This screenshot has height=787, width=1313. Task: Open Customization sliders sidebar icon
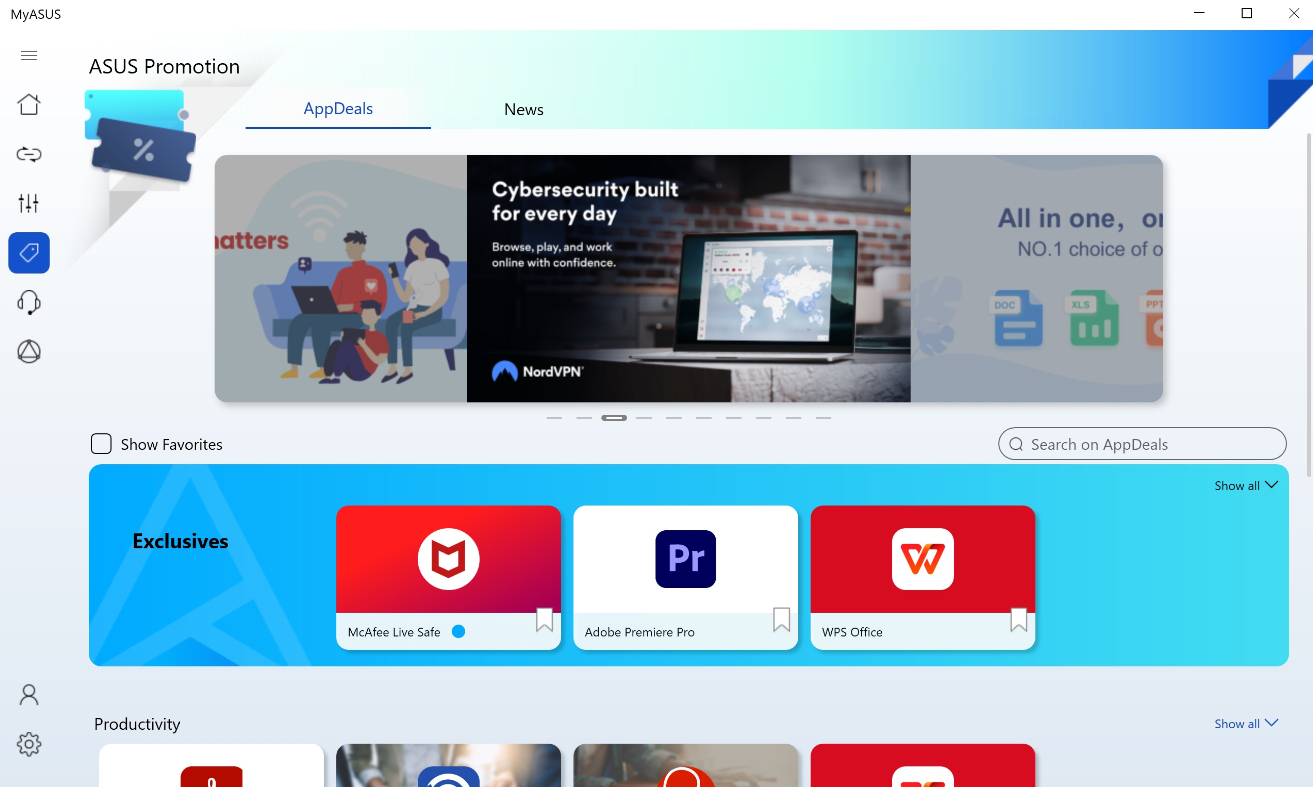[29, 203]
